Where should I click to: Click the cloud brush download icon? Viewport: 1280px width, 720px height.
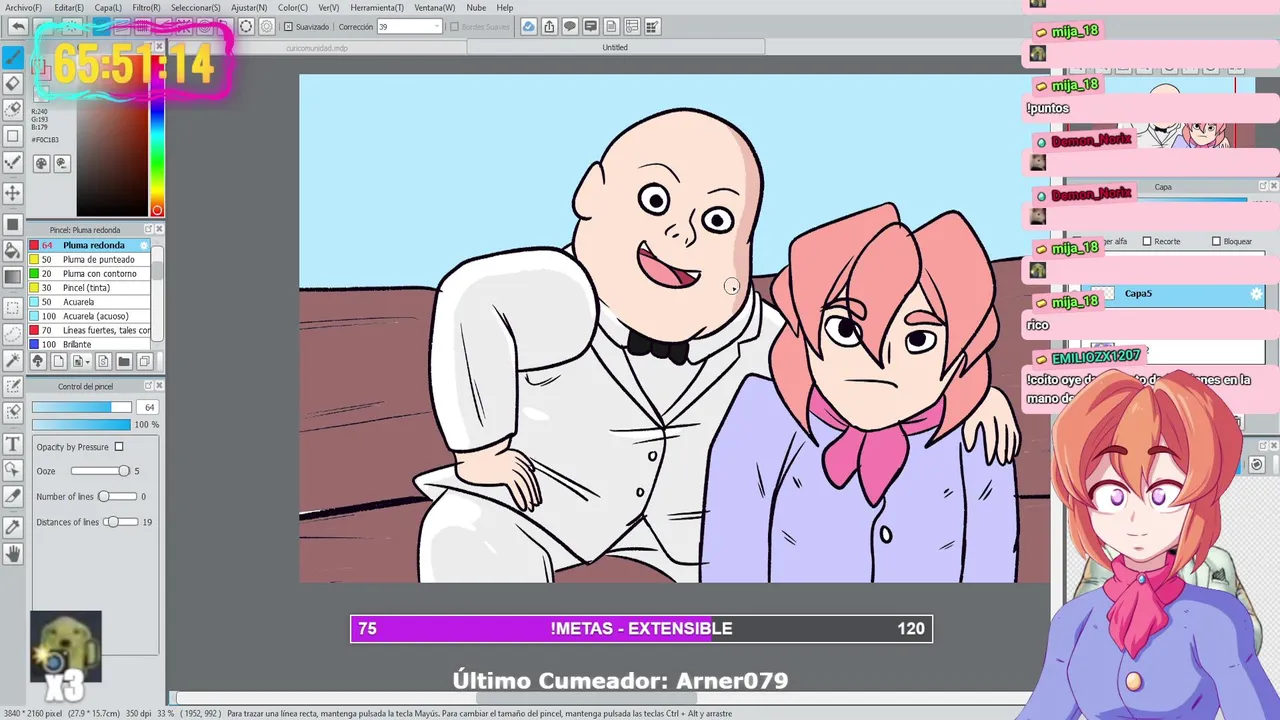[x=38, y=361]
